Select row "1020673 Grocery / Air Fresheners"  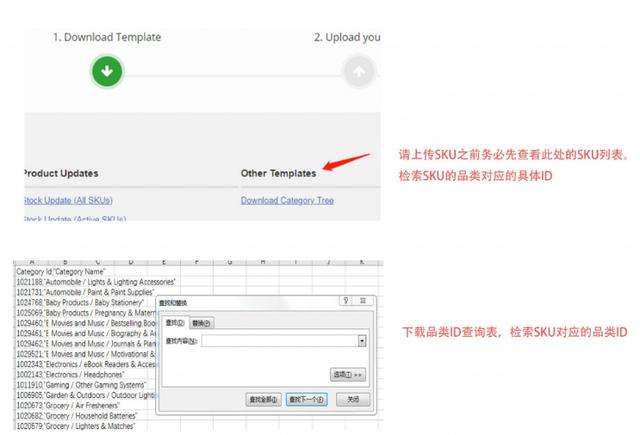[x=68, y=405]
